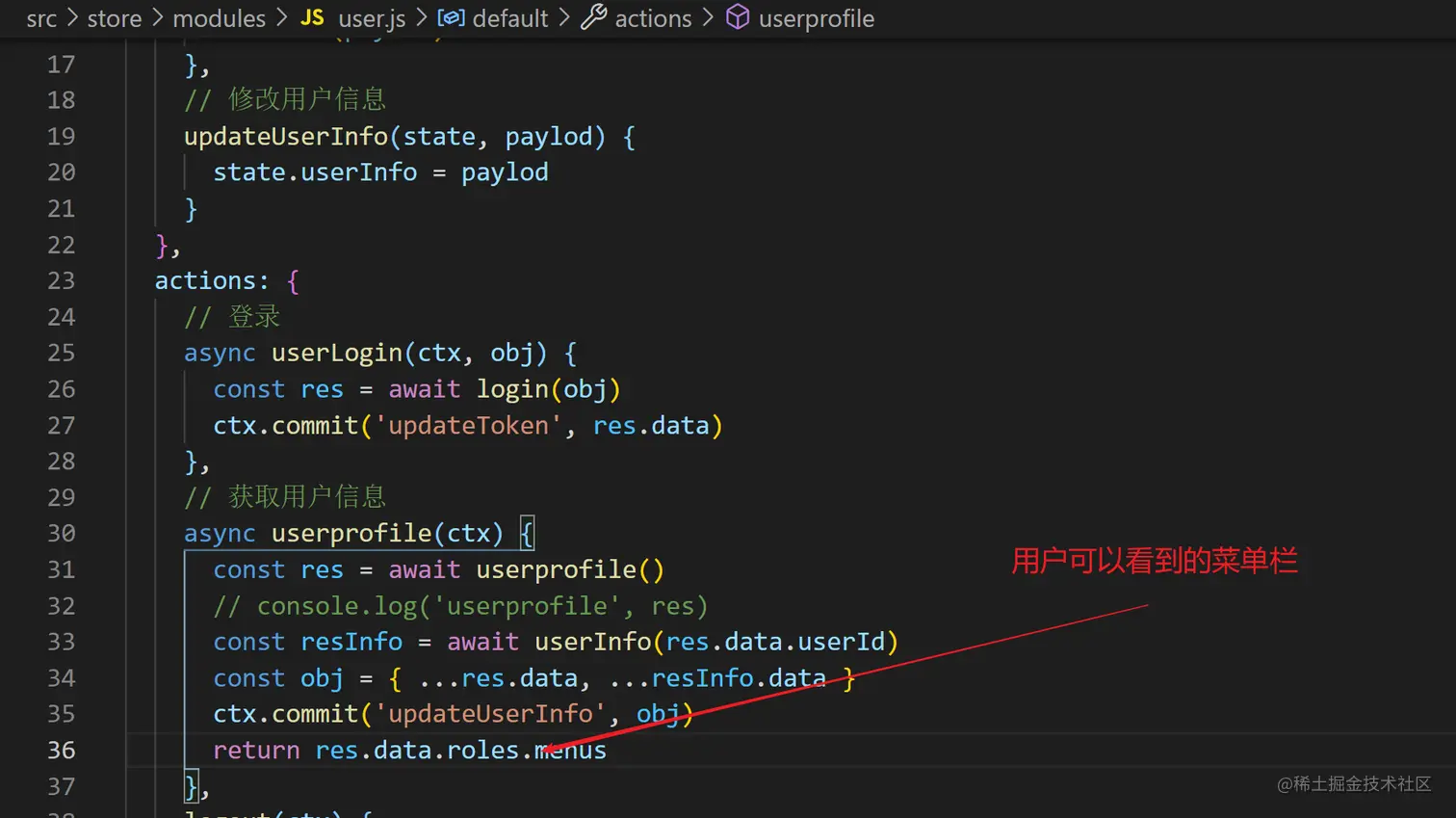Click the "const resInfo = await userInfo" line
Image resolution: width=1456 pixels, height=818 pixels.
click(556, 642)
